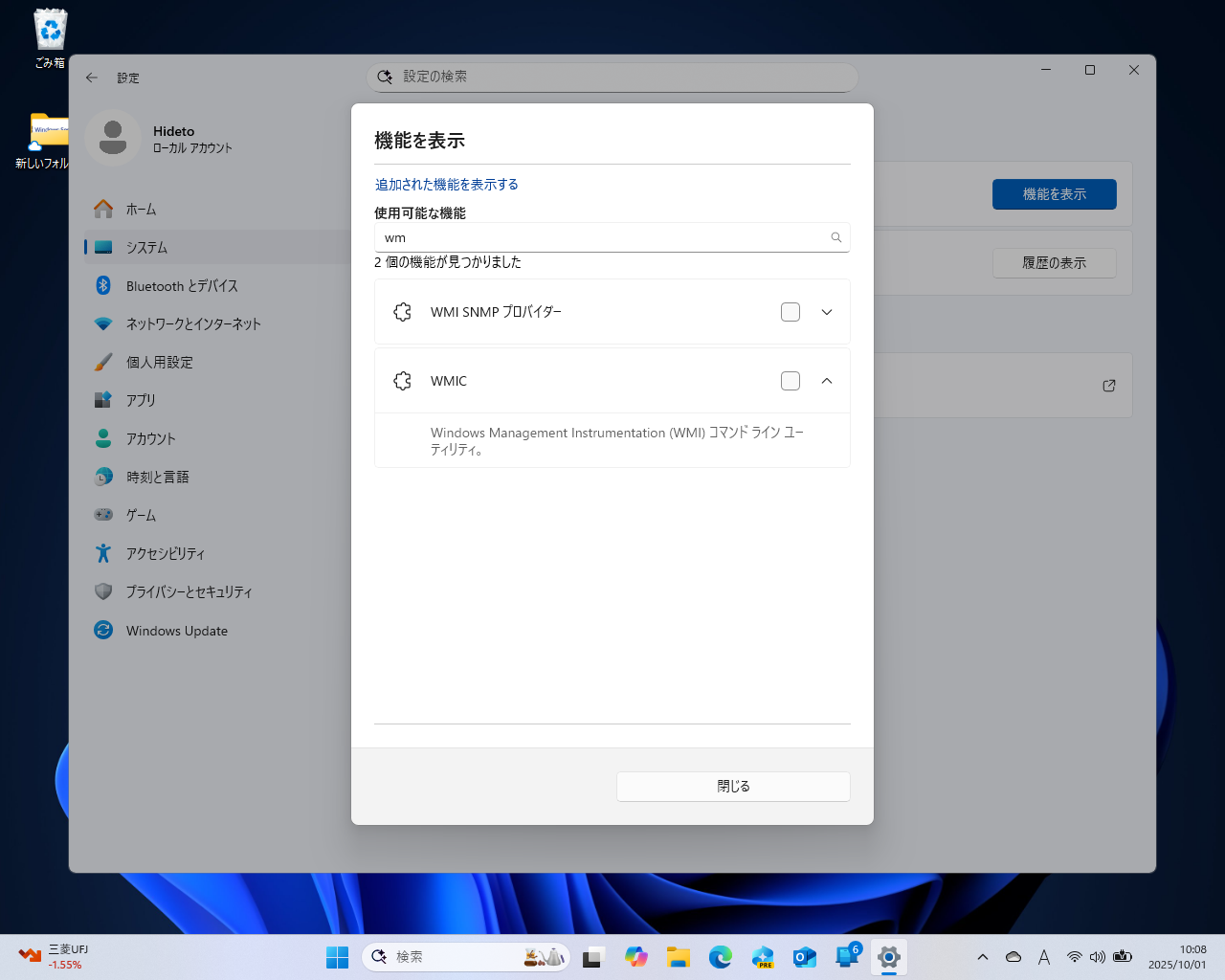Viewport: 1225px width, 980px height.
Task: Tick the WMIC feature checkbox
Action: 791,381
